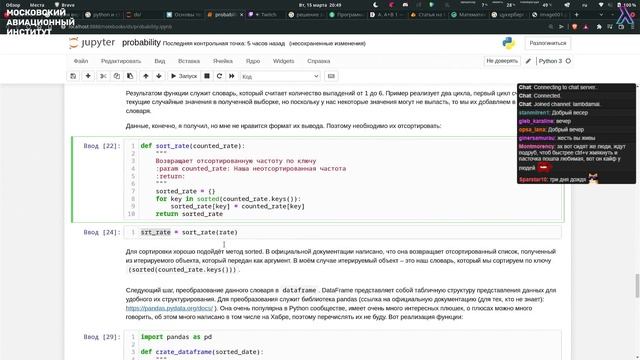Open the Вид menu
This screenshot has width=640, height=360.
160,61
